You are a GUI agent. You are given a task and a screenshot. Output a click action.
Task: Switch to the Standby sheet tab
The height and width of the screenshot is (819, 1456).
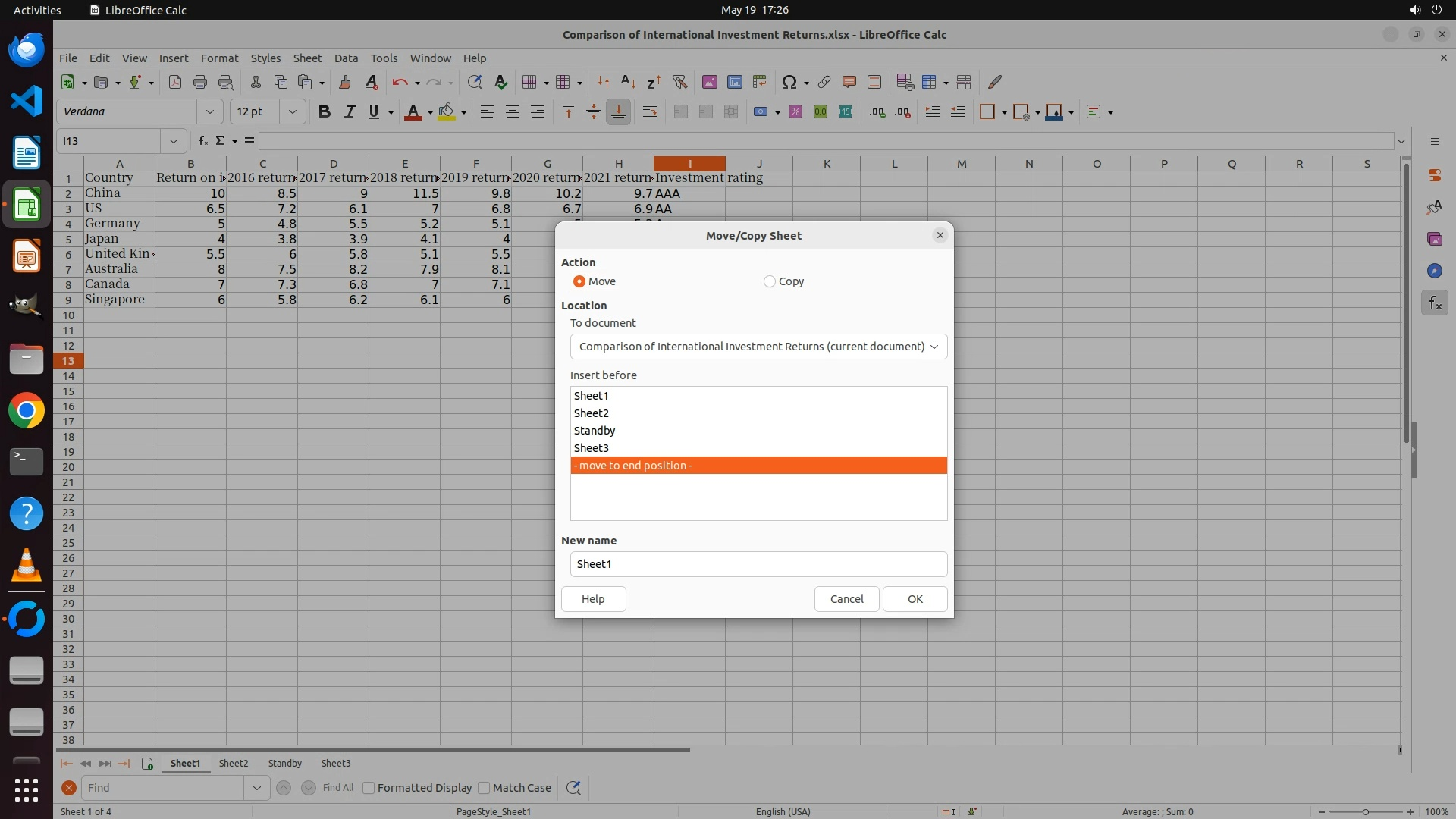pyautogui.click(x=284, y=763)
